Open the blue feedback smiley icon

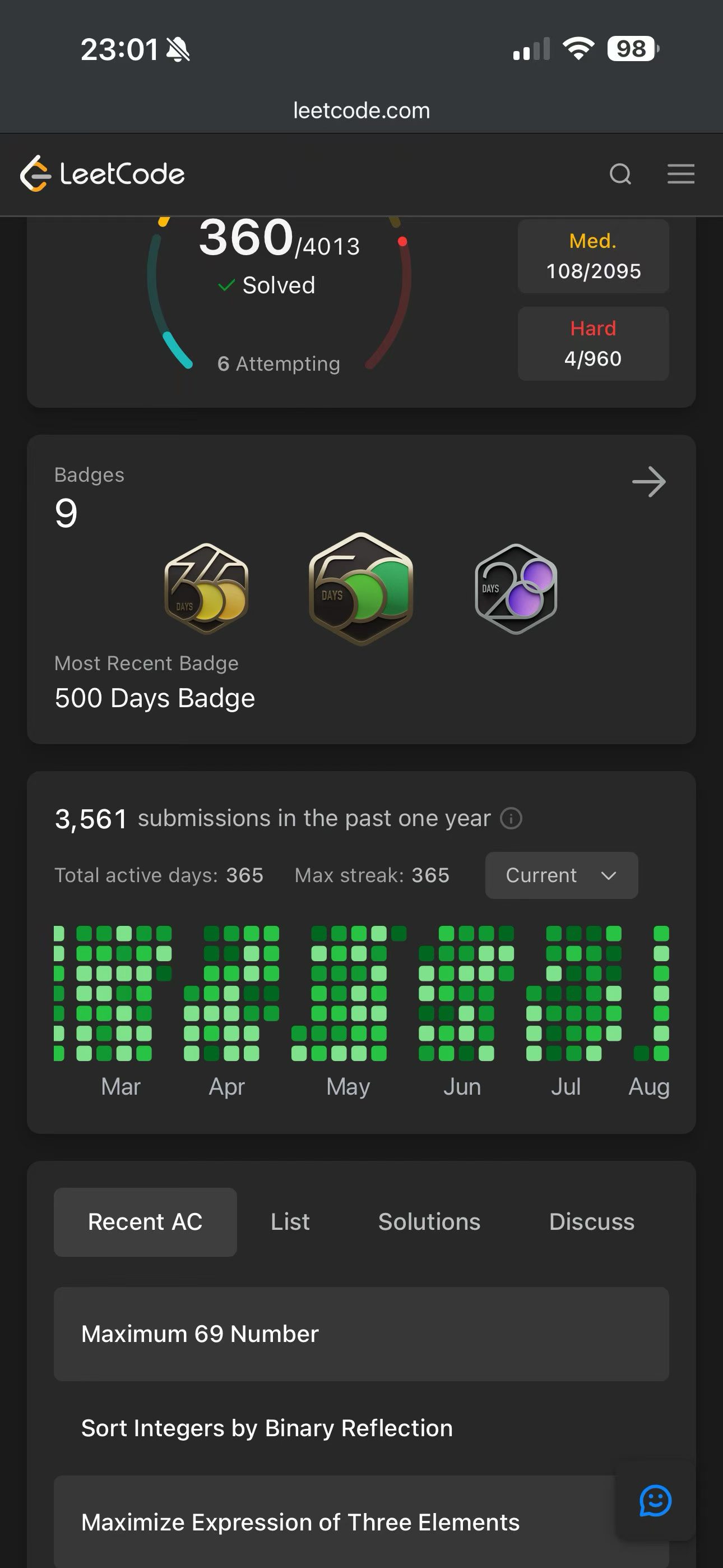coord(655,1501)
